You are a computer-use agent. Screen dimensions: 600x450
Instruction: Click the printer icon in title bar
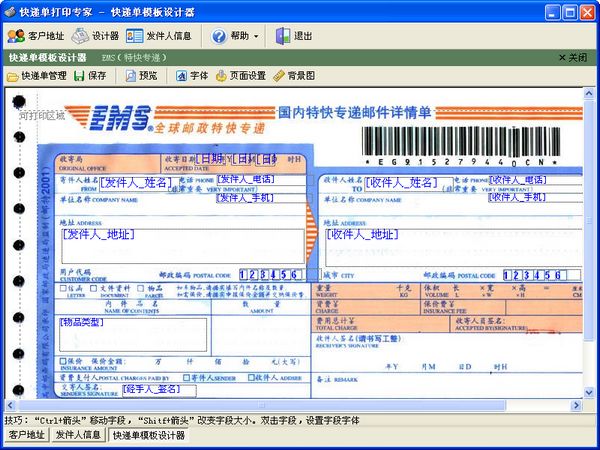pos(10,12)
